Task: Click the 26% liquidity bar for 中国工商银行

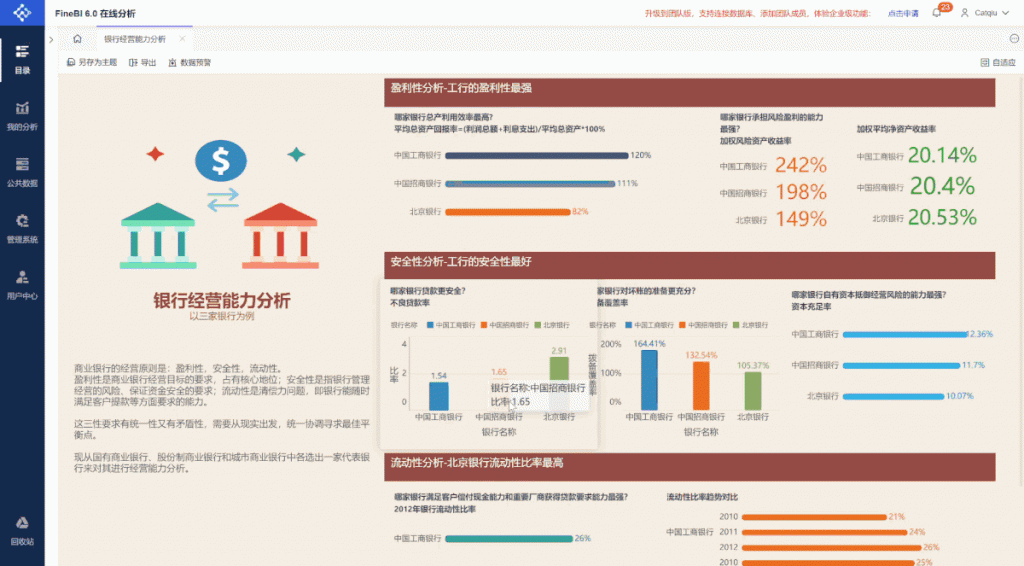Action: click(509, 539)
